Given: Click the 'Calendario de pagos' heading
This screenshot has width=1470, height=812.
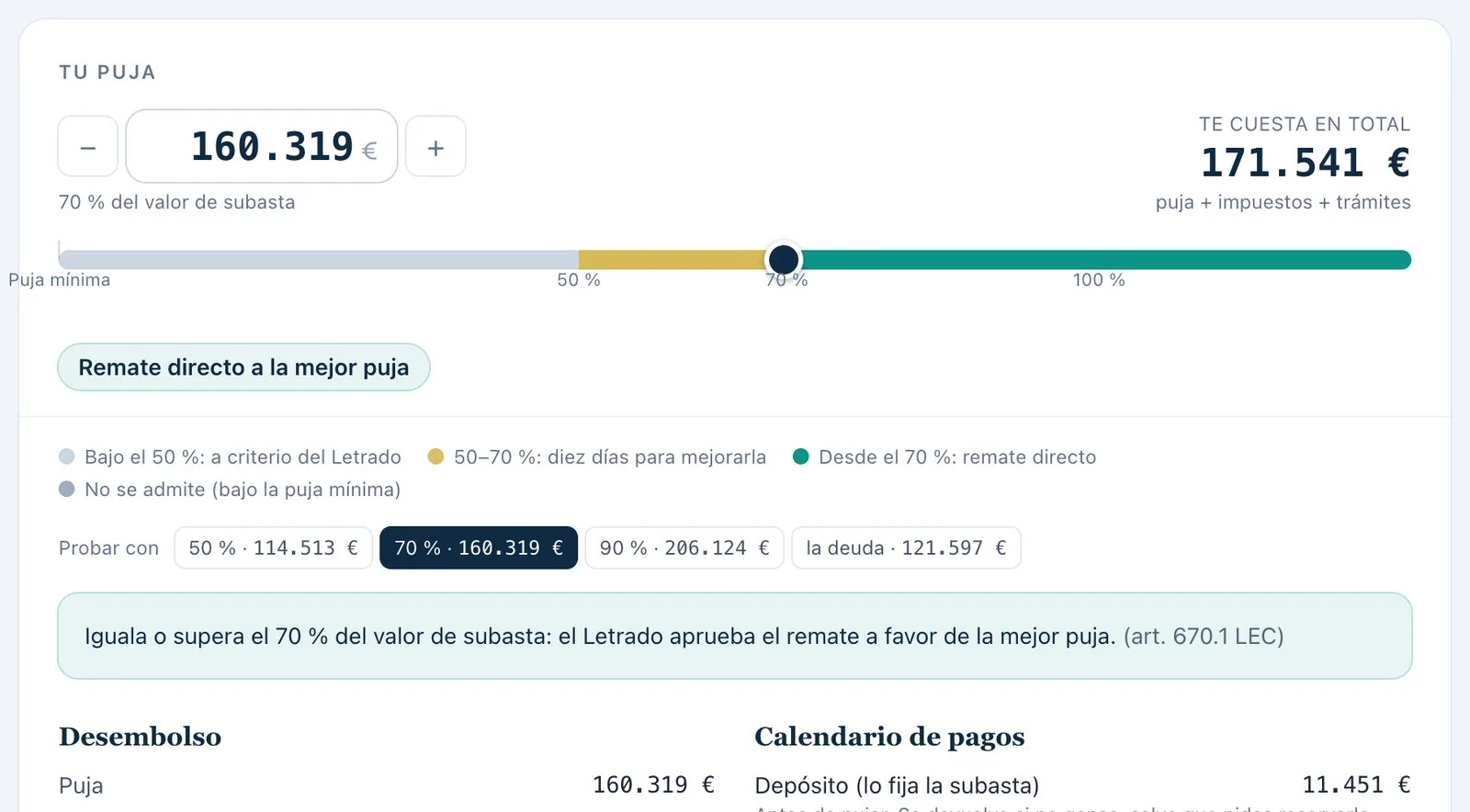Looking at the screenshot, I should (x=889, y=737).
